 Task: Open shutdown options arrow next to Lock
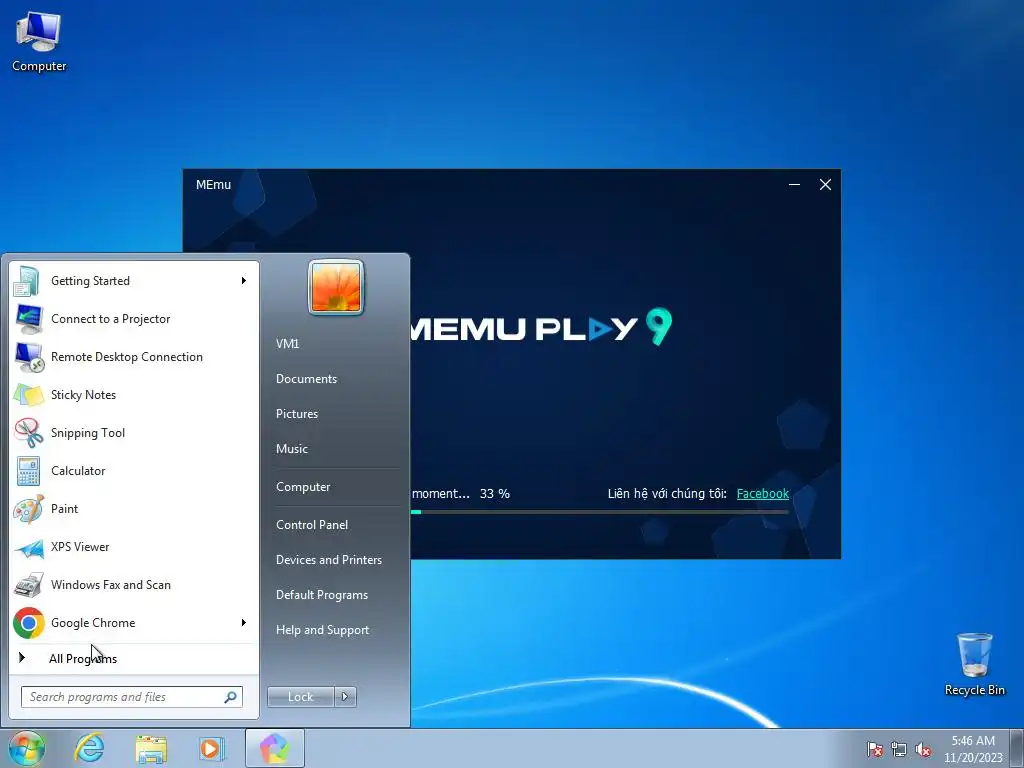pos(345,697)
